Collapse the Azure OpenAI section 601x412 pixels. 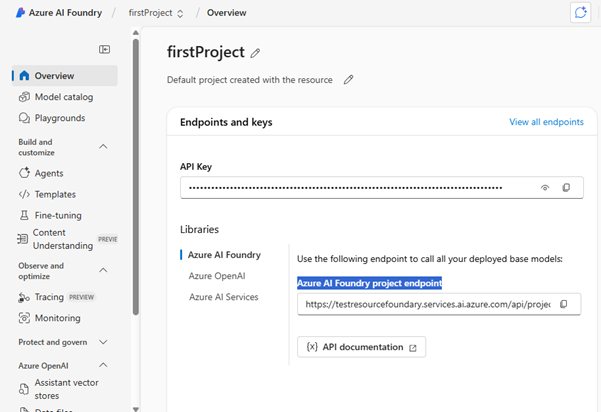pos(103,365)
